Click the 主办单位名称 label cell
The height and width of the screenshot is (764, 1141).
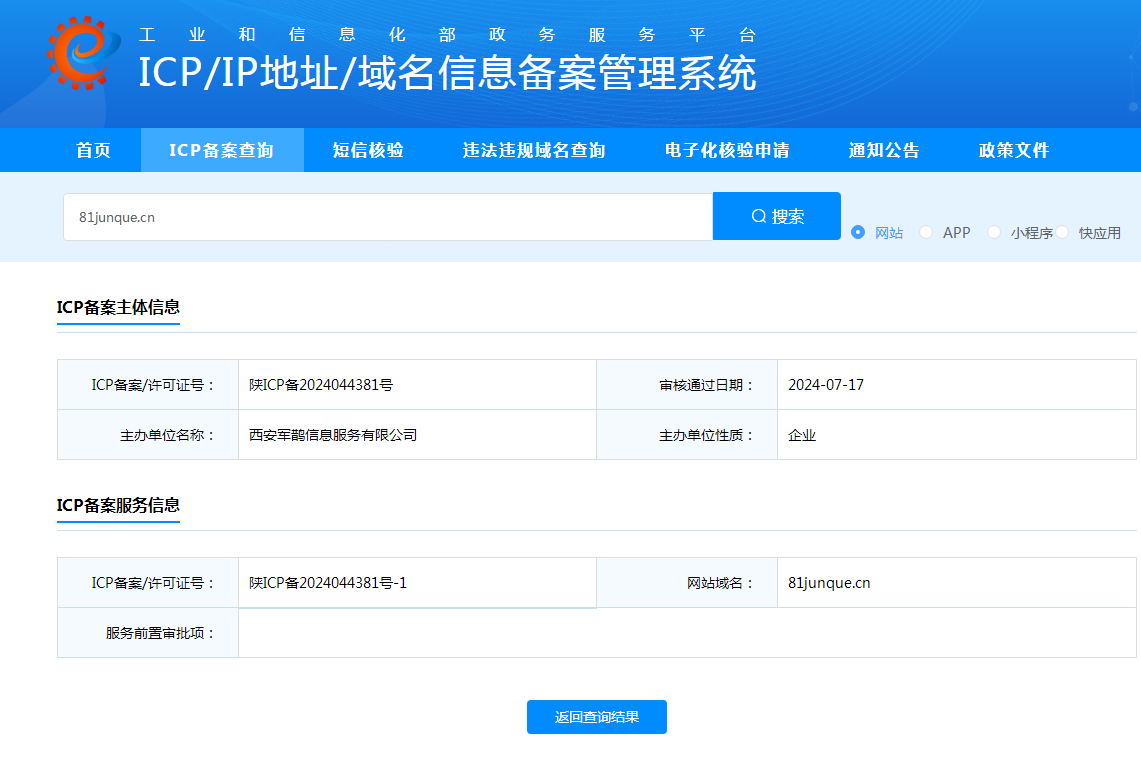148,435
